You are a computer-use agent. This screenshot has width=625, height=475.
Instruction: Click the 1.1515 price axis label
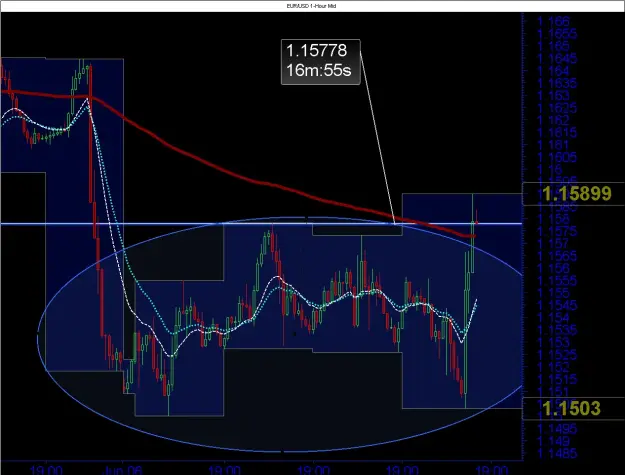click(x=557, y=379)
